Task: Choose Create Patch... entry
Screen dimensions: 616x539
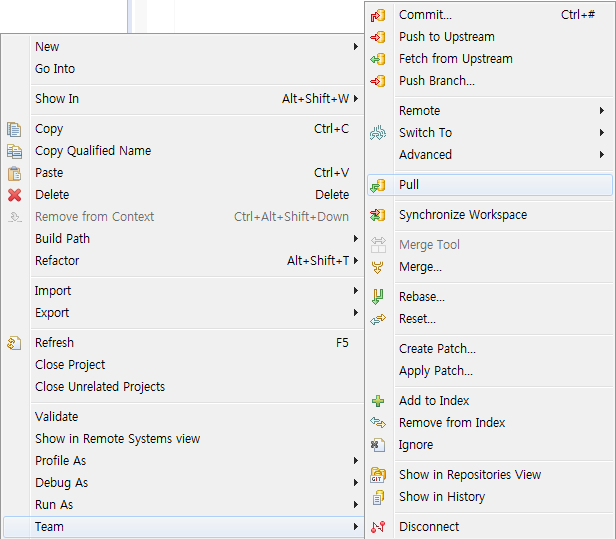Action: (437, 349)
